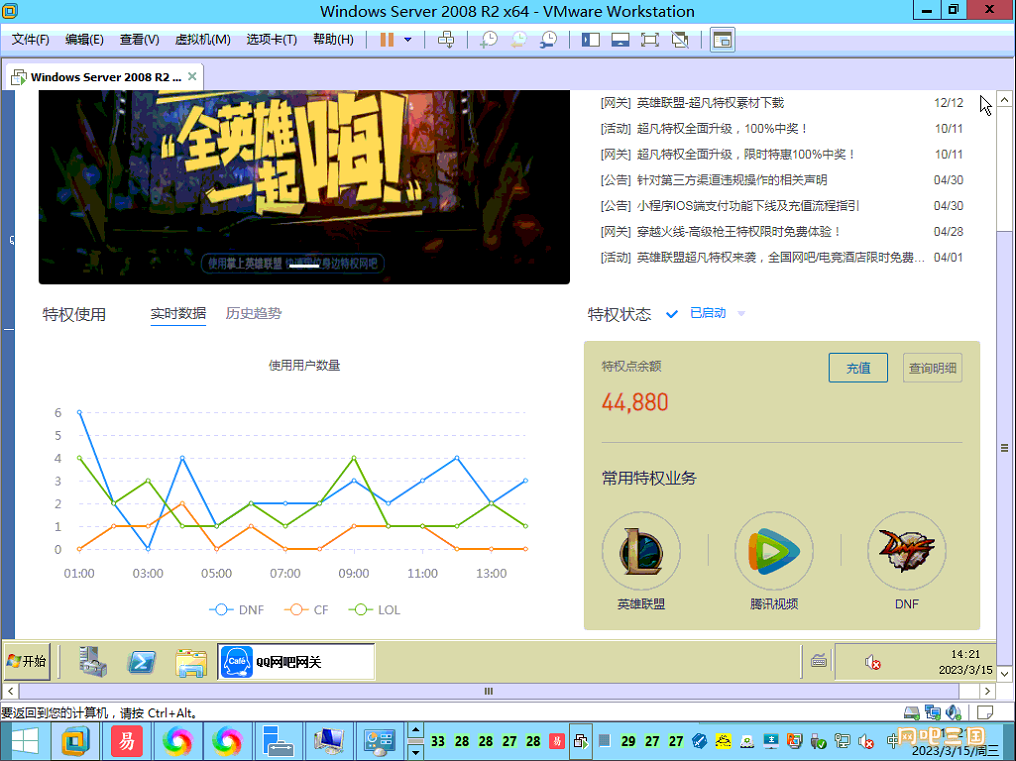
Task: Toggle the VMware library sidebar icon
Action: click(x=590, y=40)
